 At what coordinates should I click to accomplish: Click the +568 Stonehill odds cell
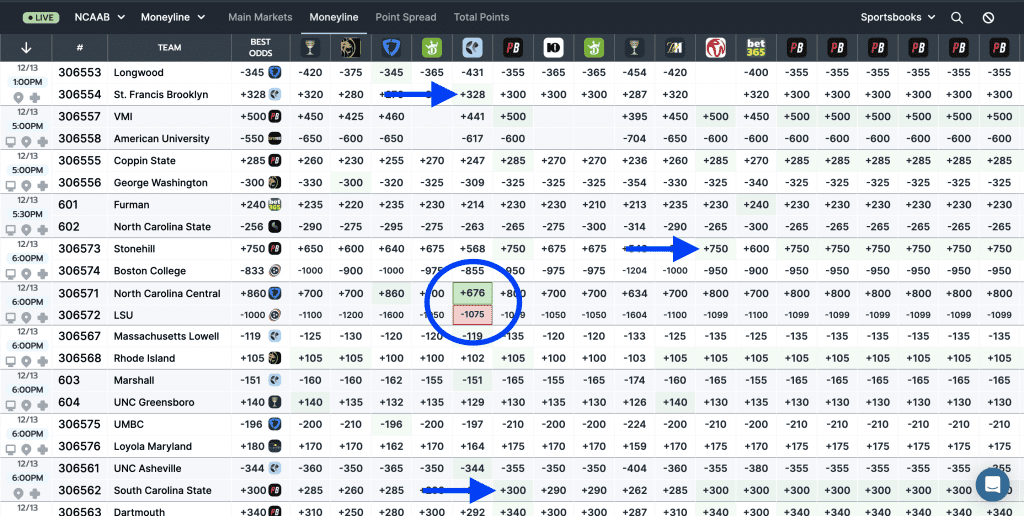(472, 249)
